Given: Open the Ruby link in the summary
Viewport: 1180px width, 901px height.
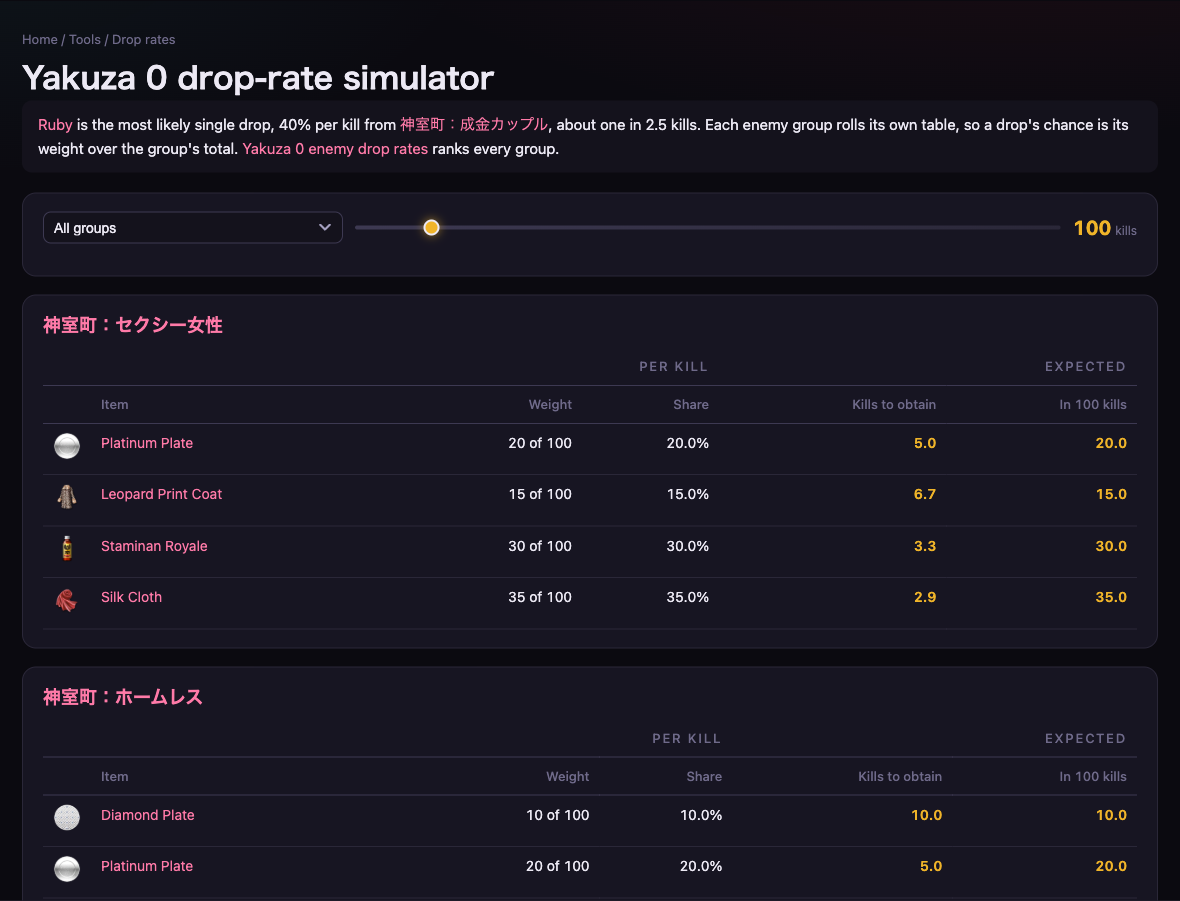Looking at the screenshot, I should [55, 125].
